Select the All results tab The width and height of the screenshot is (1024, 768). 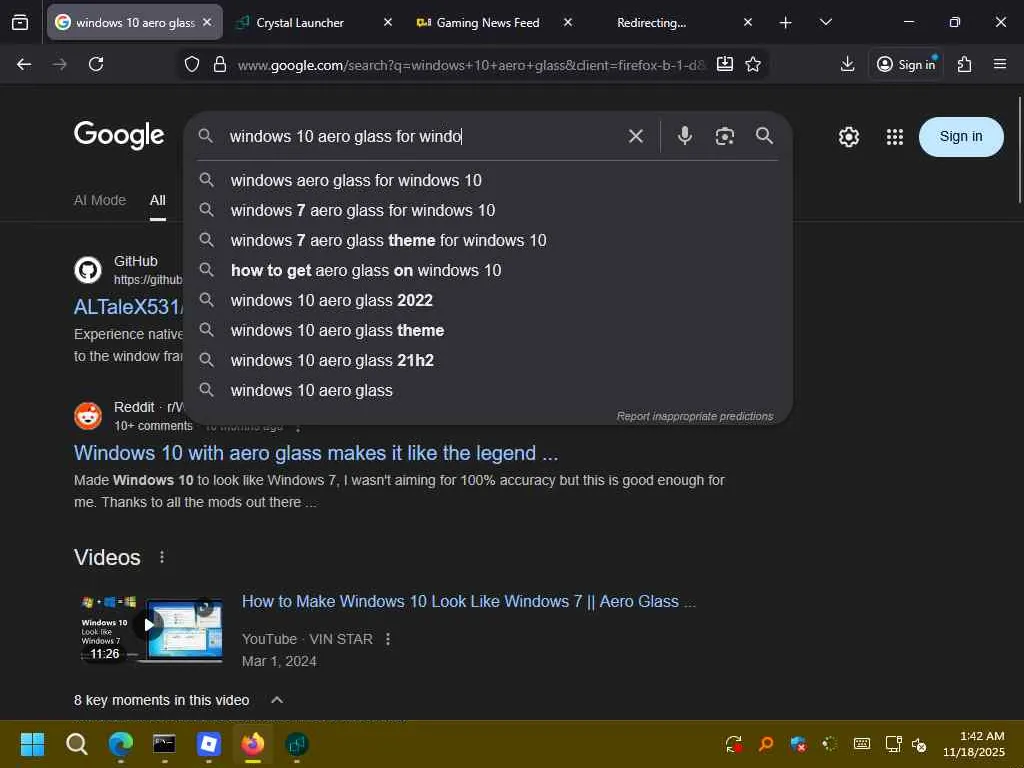pos(157,200)
